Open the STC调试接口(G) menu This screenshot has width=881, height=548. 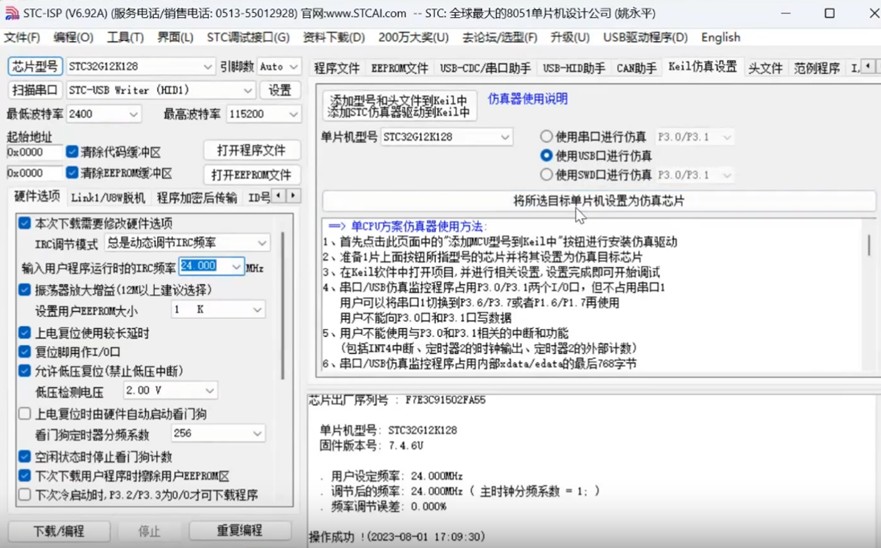click(x=248, y=38)
